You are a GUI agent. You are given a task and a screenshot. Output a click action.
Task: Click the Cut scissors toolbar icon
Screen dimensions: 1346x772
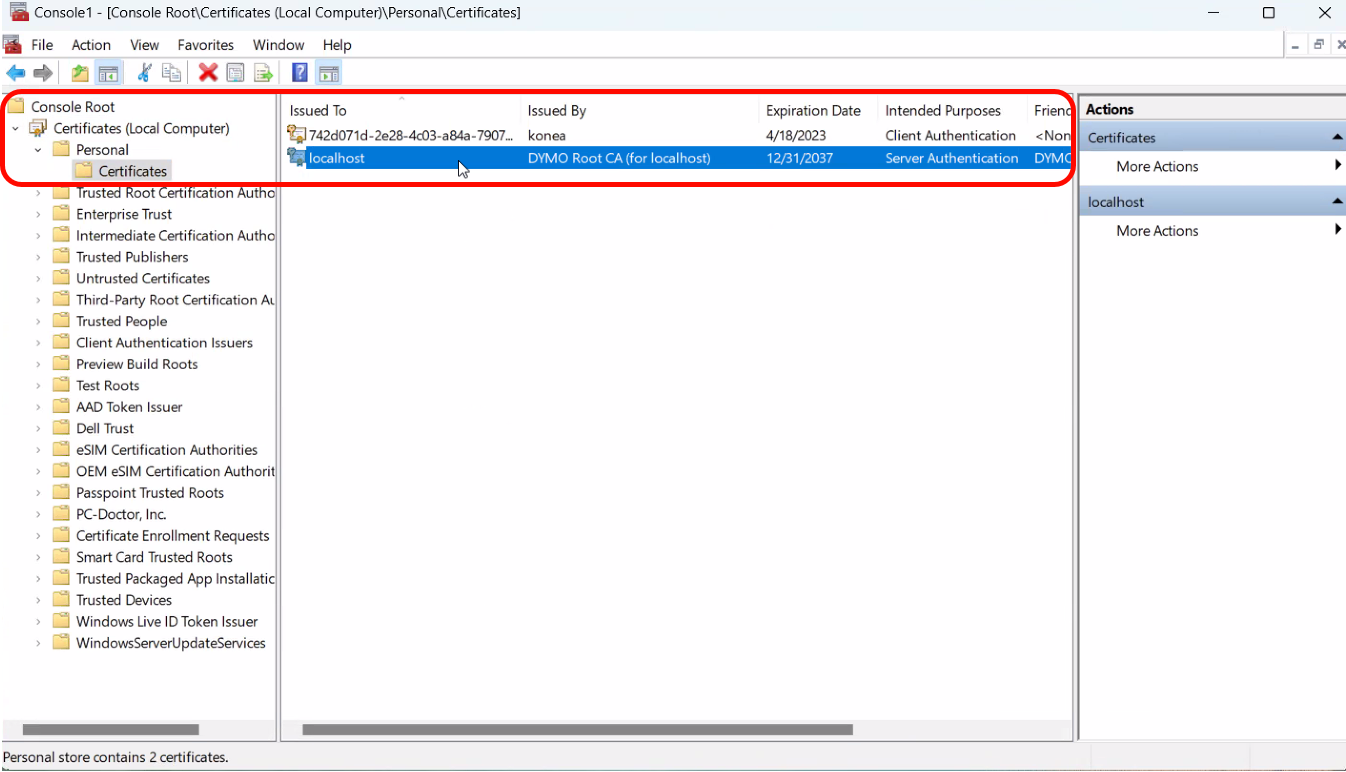click(145, 73)
